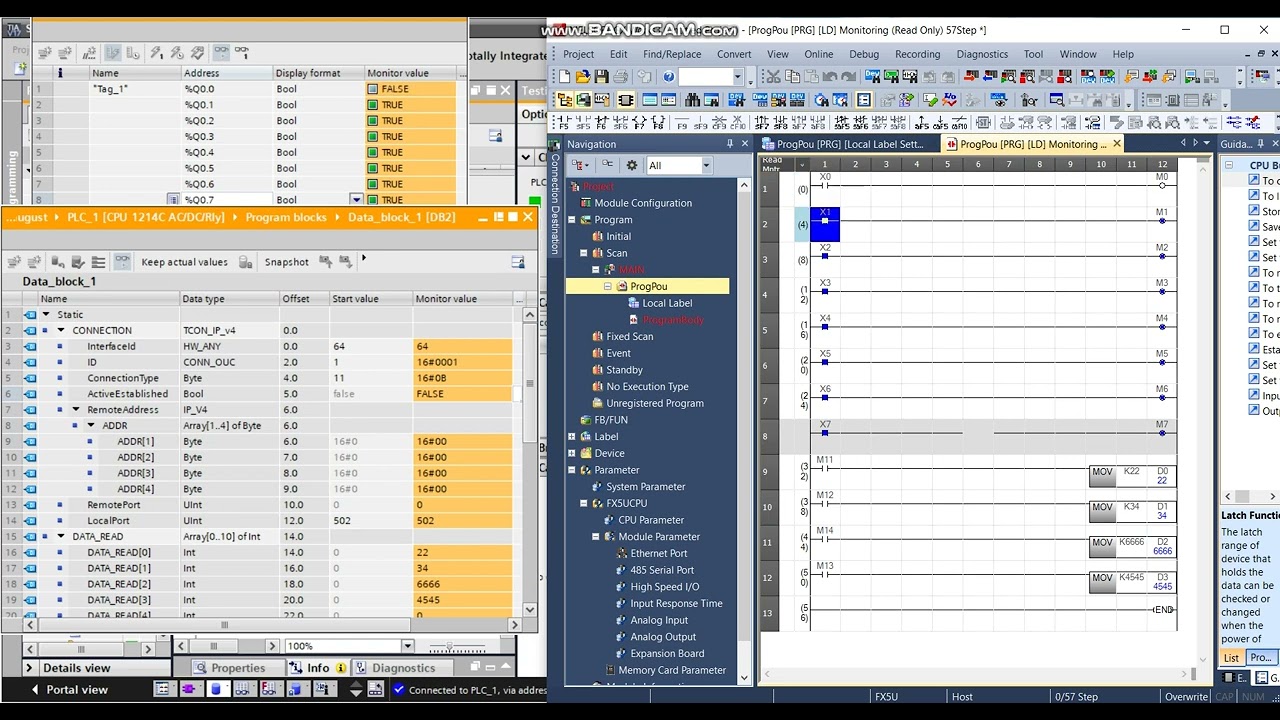Click Snapshot camera icon beside Keep actual values
Viewport: 1280px width, 720px height.
[x=246, y=262]
